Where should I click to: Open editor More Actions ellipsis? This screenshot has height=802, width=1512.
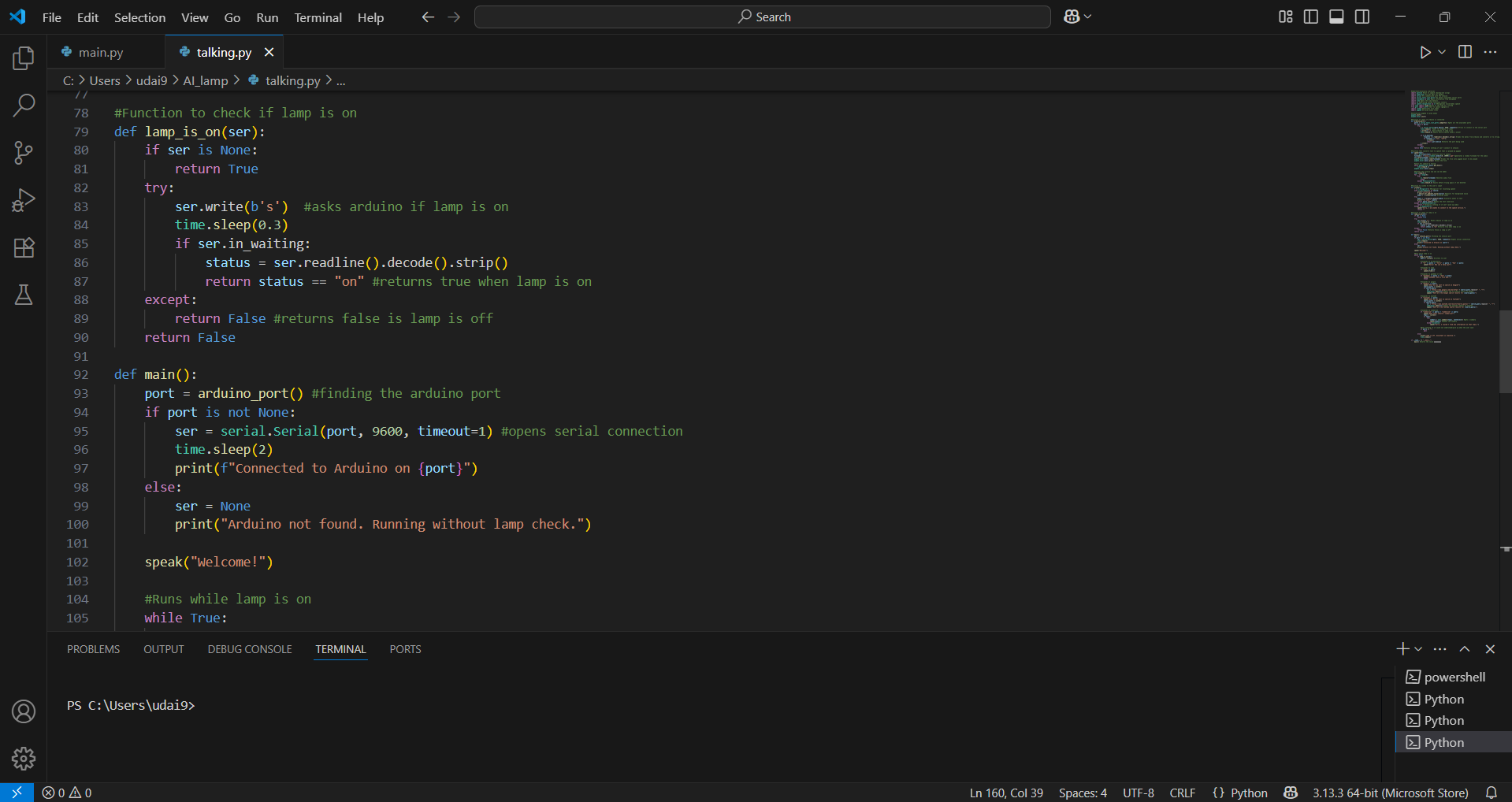point(1490,52)
